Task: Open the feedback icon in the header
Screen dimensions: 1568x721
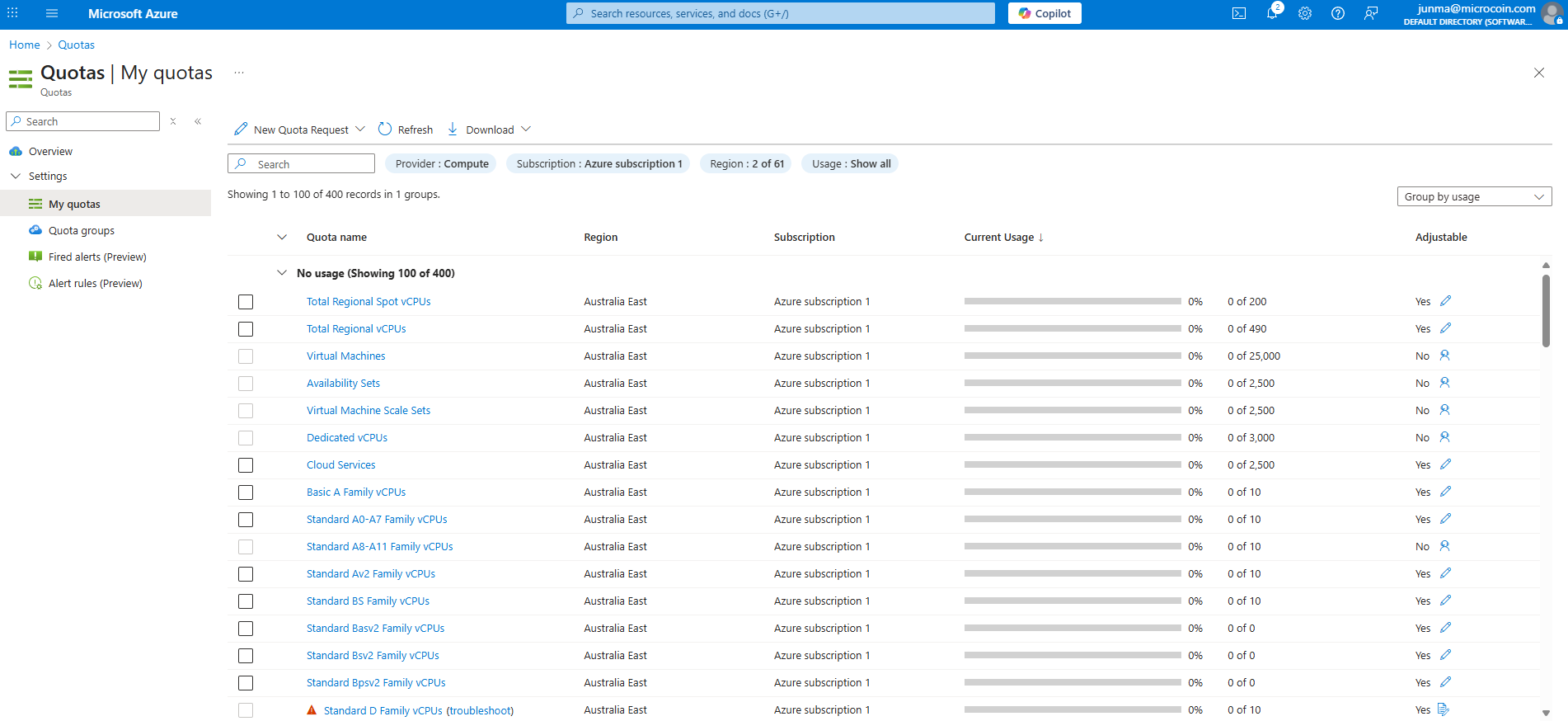Action: click(x=1371, y=13)
